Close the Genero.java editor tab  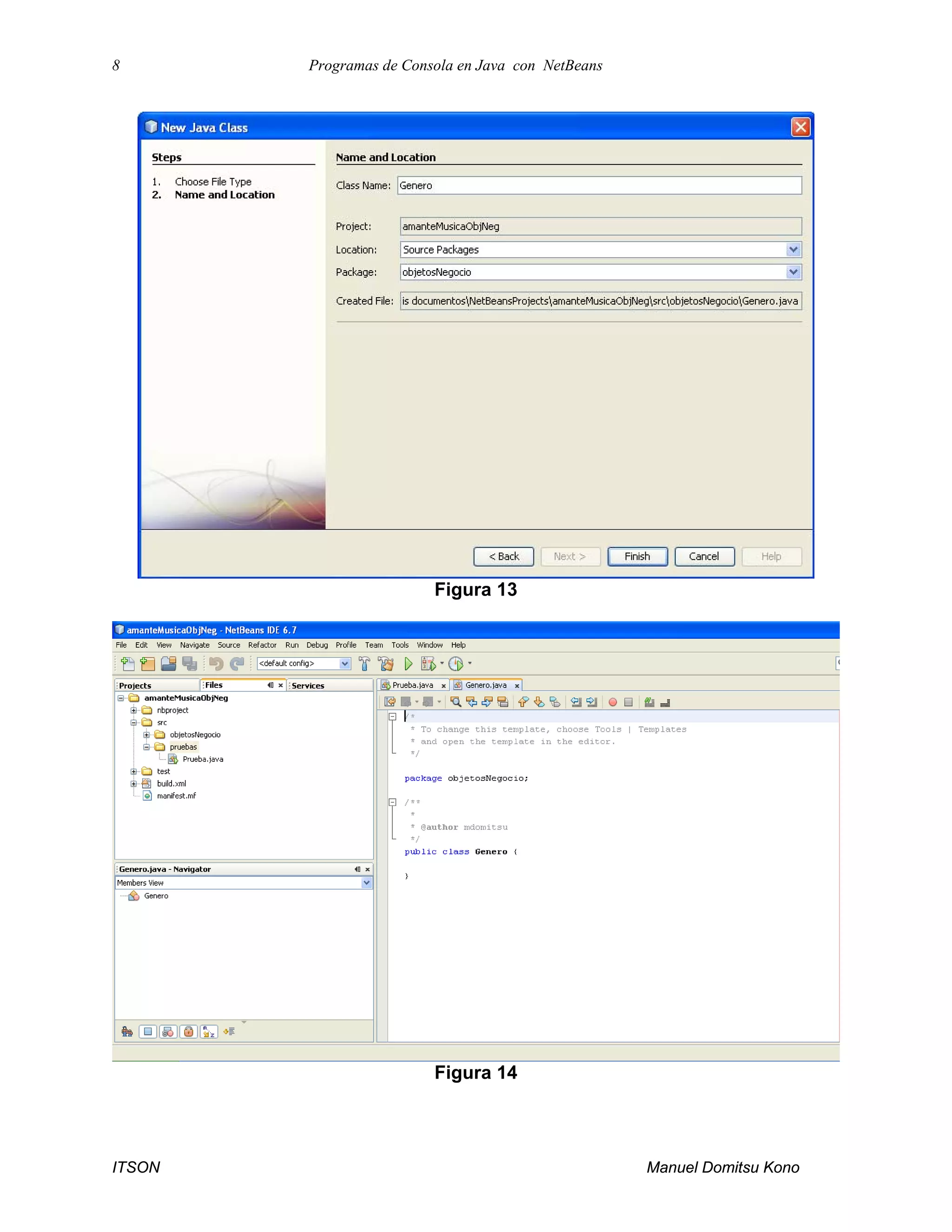(x=516, y=686)
